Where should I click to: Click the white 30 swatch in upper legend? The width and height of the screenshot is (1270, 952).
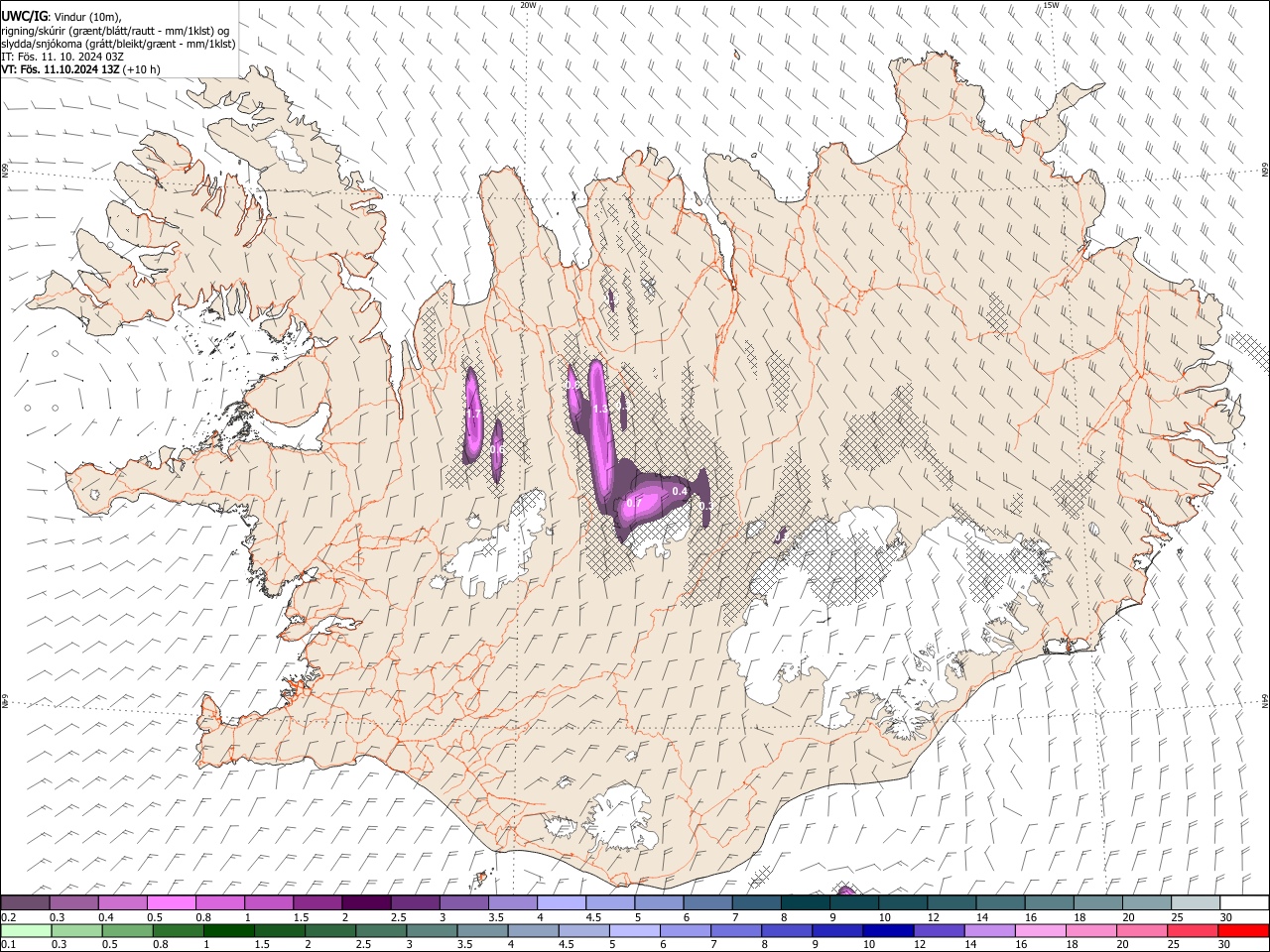coord(1244,903)
